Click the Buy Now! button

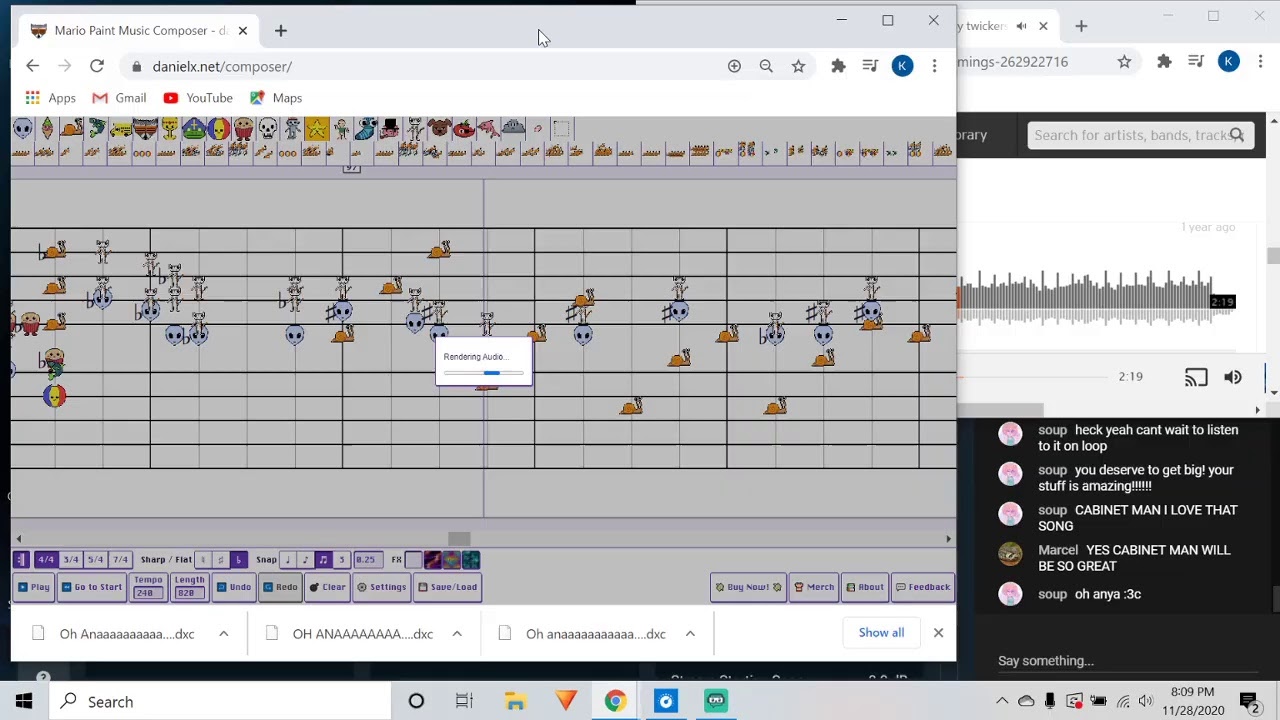[748, 587]
